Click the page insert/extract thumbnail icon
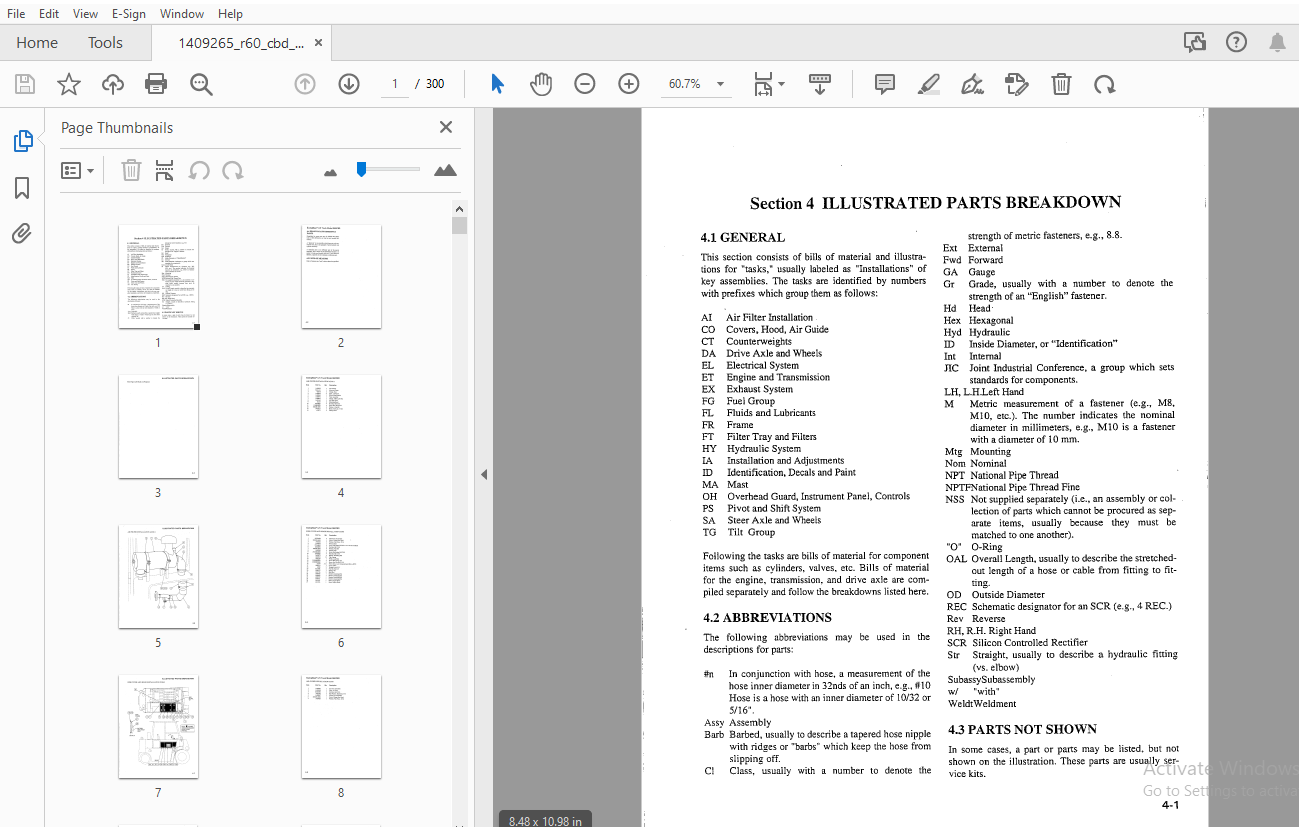1299x827 pixels. (165, 171)
